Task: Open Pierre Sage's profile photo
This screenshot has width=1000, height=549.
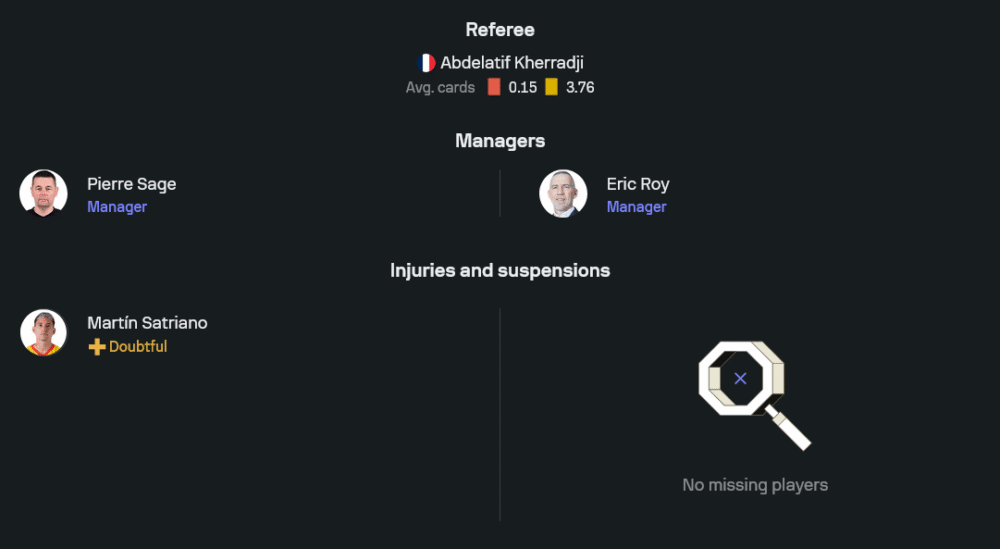Action: 43,194
